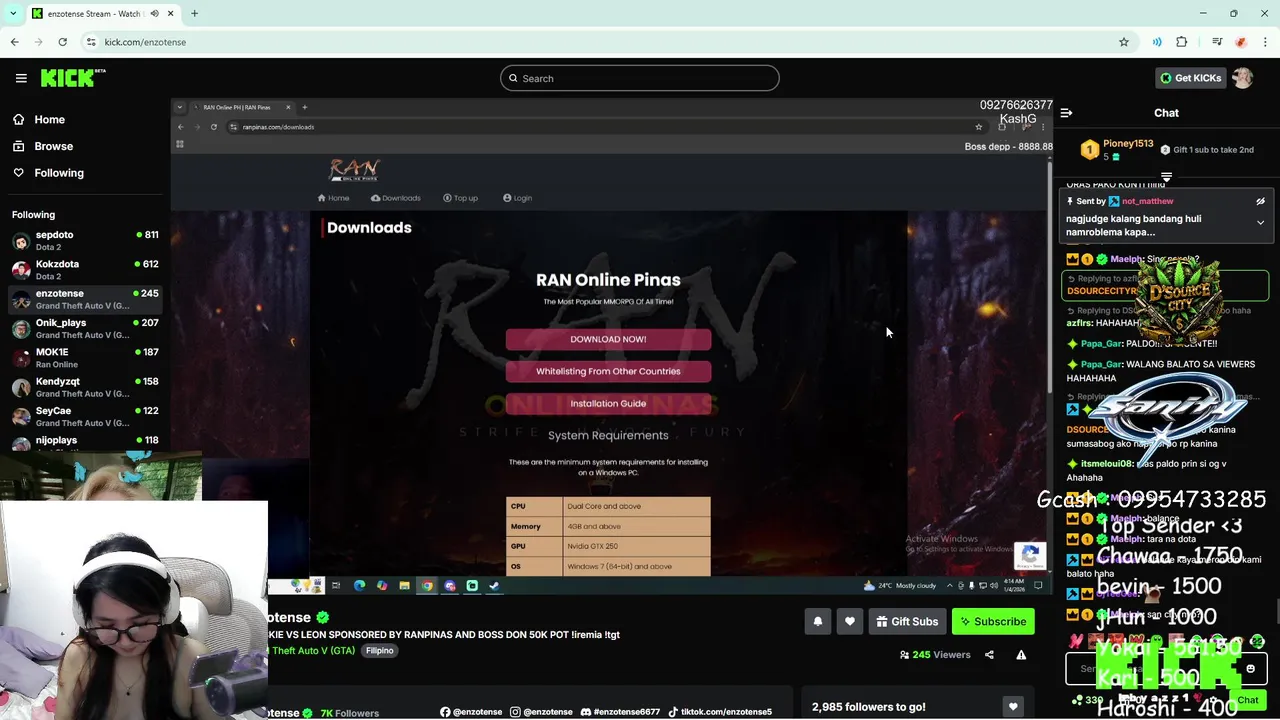Open Kokzdota channel in Following list

[85, 270]
